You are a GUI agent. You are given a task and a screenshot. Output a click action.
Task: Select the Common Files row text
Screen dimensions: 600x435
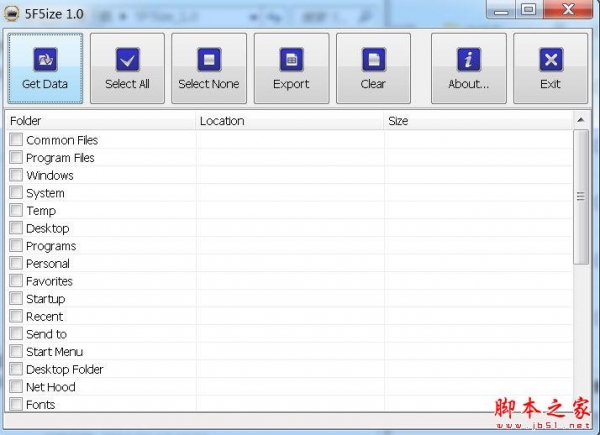(62, 140)
